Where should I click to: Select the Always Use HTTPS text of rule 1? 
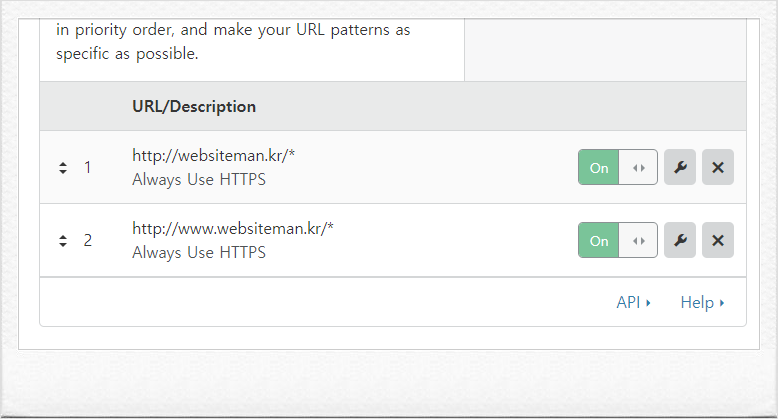click(199, 179)
